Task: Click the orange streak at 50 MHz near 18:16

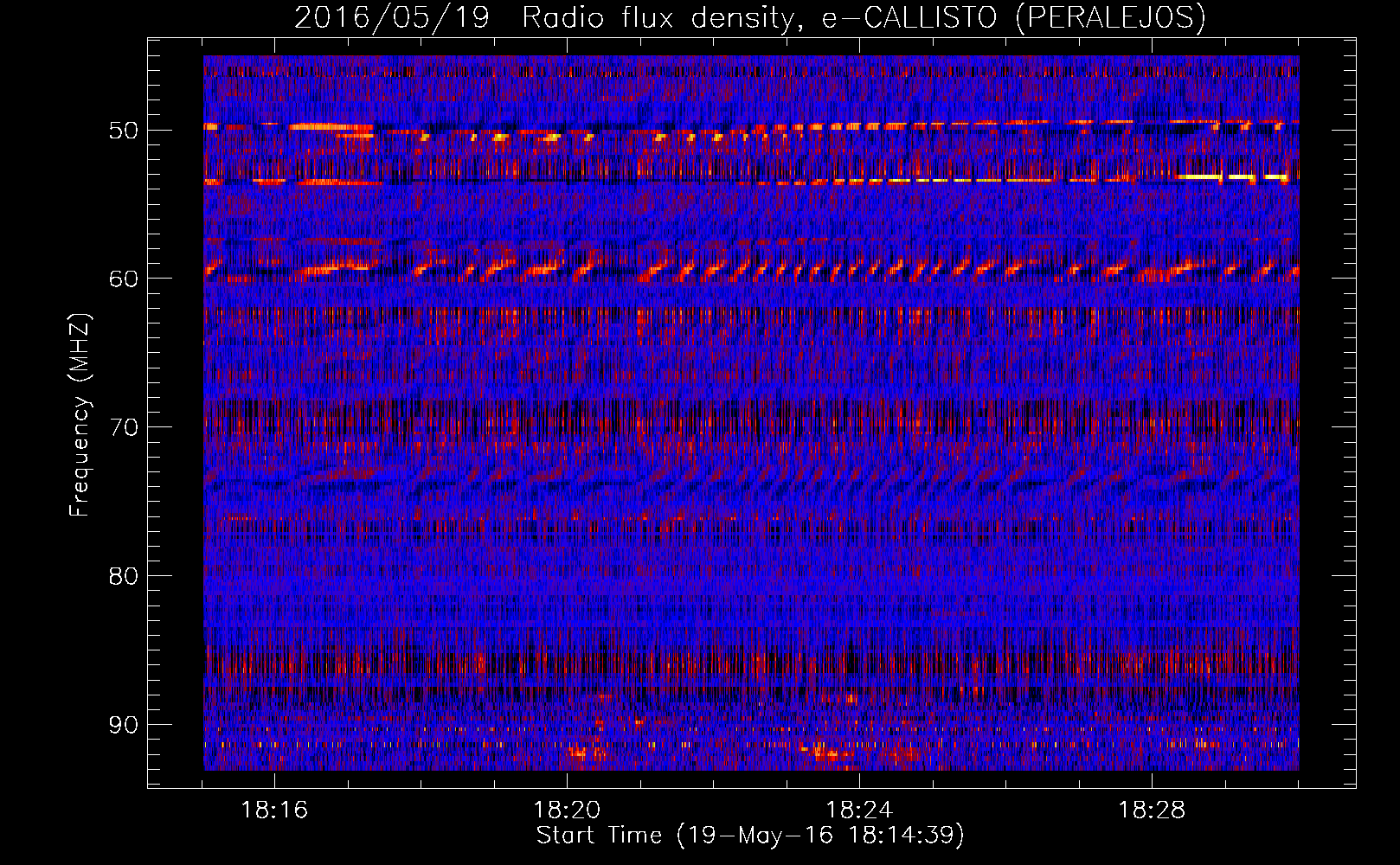Action: [x=320, y=127]
